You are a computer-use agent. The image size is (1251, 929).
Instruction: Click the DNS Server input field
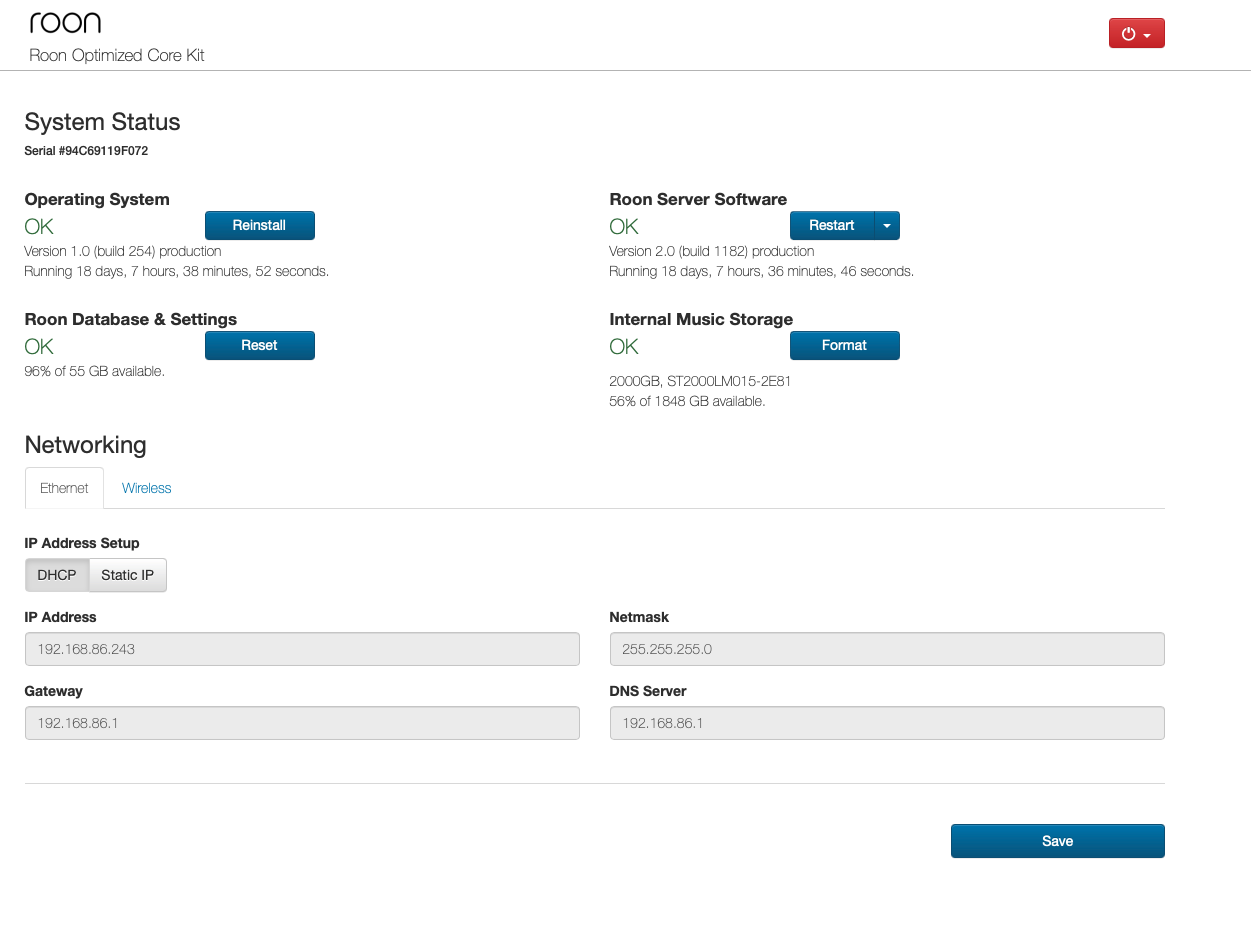(x=887, y=723)
